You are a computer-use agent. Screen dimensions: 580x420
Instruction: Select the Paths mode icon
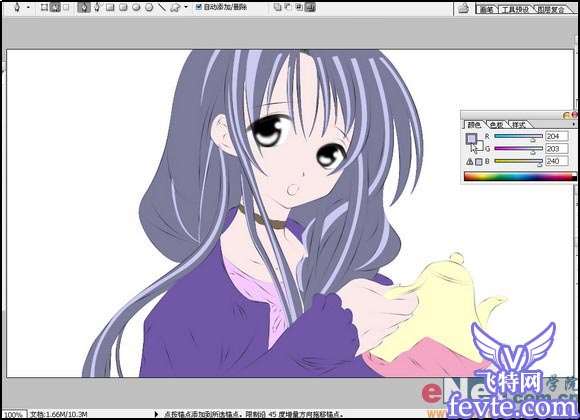[55, 7]
